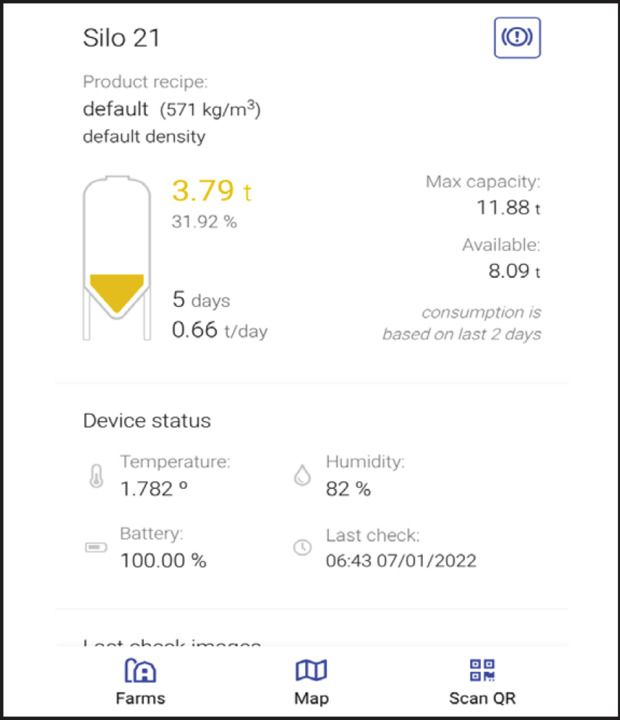Click the 3.79 t current weight value
The image size is (620, 720).
(204, 191)
